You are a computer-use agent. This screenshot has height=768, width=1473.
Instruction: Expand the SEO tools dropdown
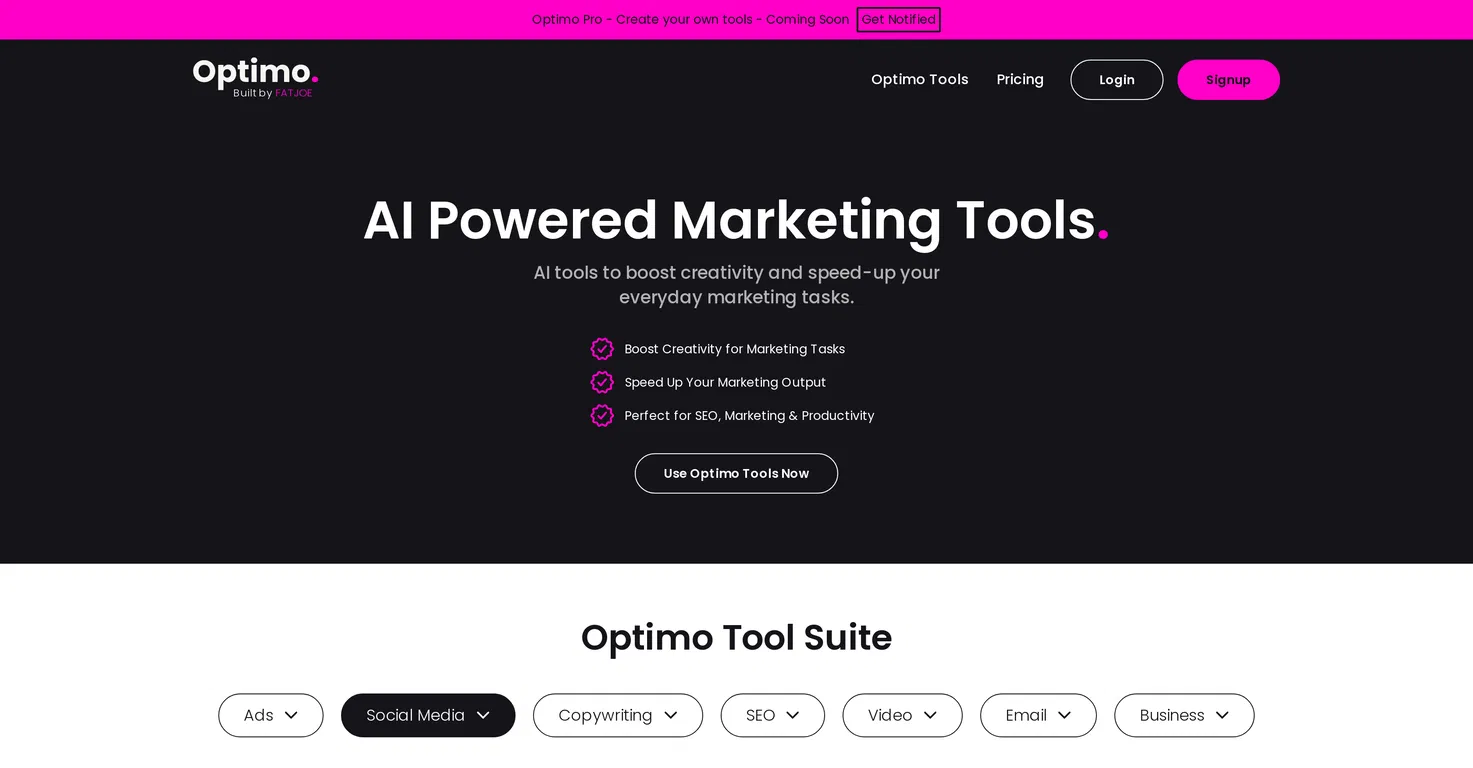coord(772,715)
